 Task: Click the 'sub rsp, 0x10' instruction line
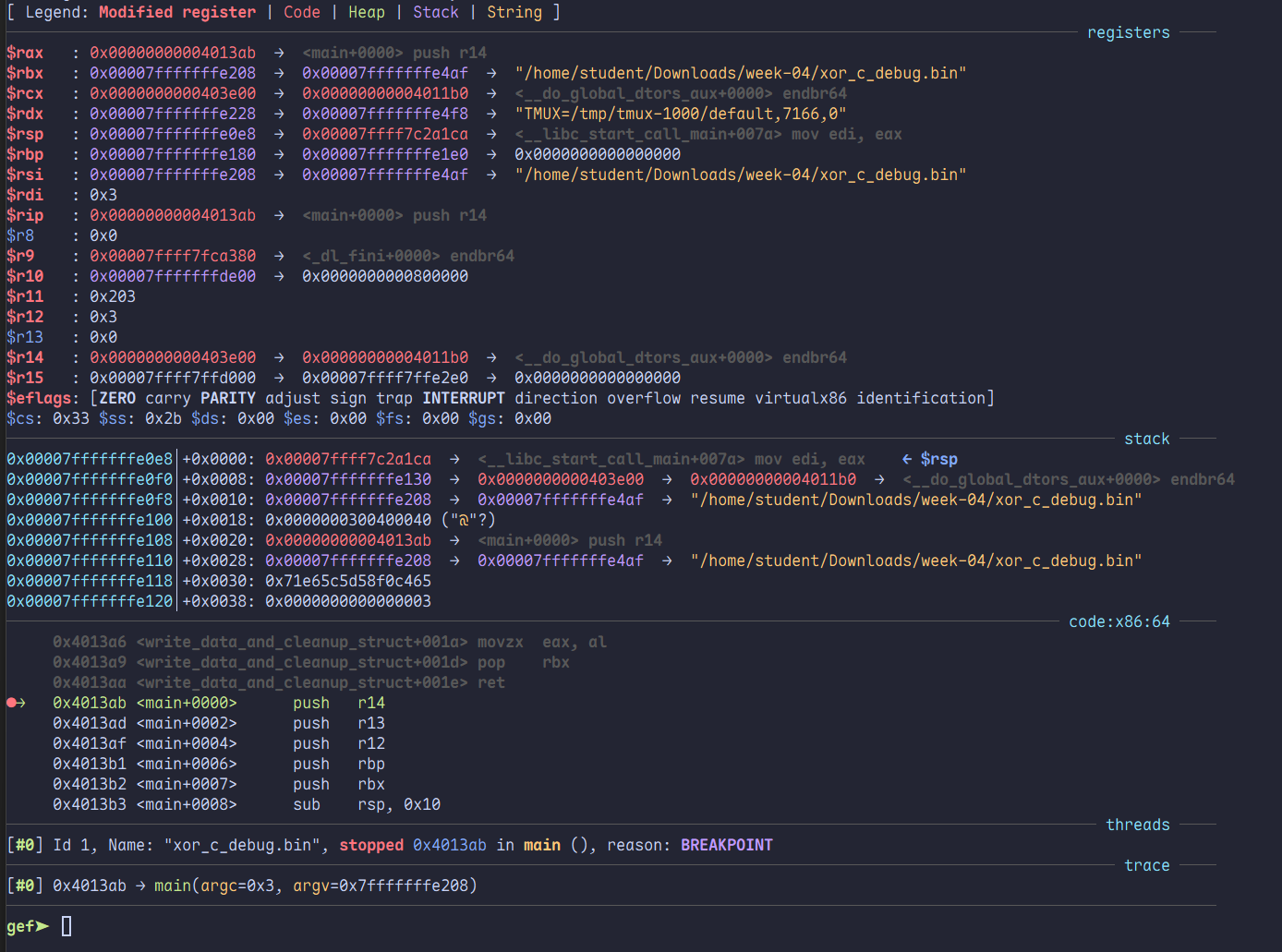click(367, 804)
